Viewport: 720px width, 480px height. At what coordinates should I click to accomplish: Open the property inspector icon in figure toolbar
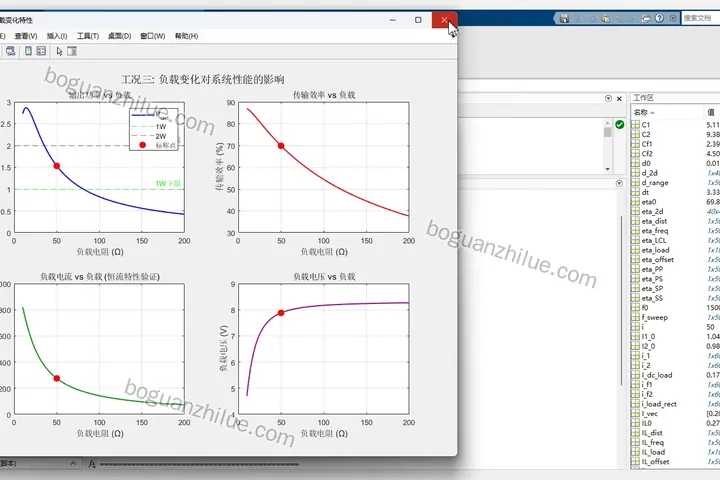[x=72, y=51]
